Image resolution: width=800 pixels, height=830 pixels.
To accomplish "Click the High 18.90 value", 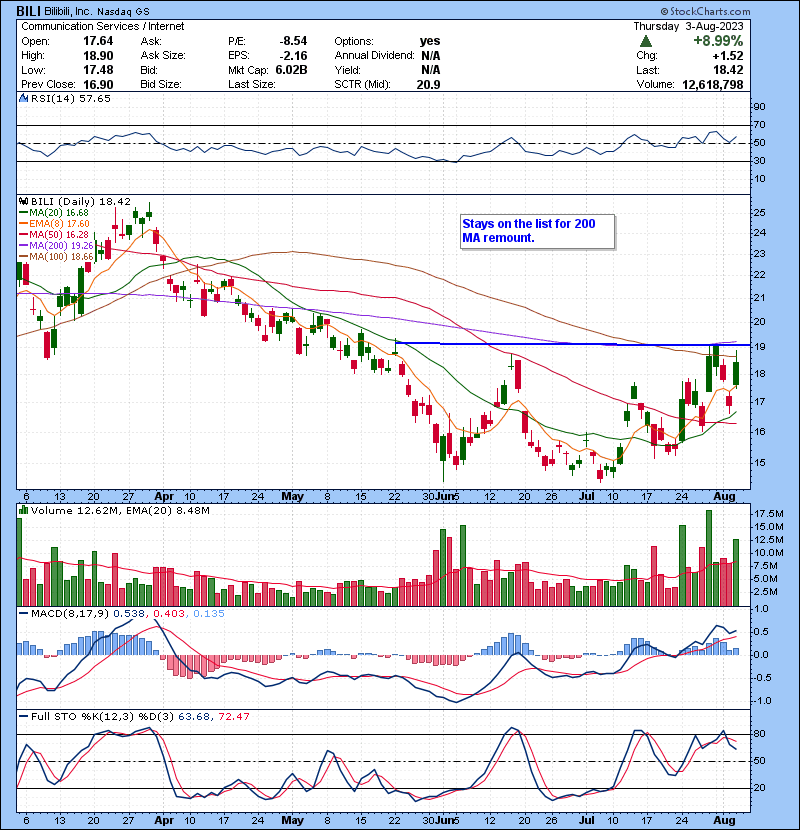I will pyautogui.click(x=98, y=56).
